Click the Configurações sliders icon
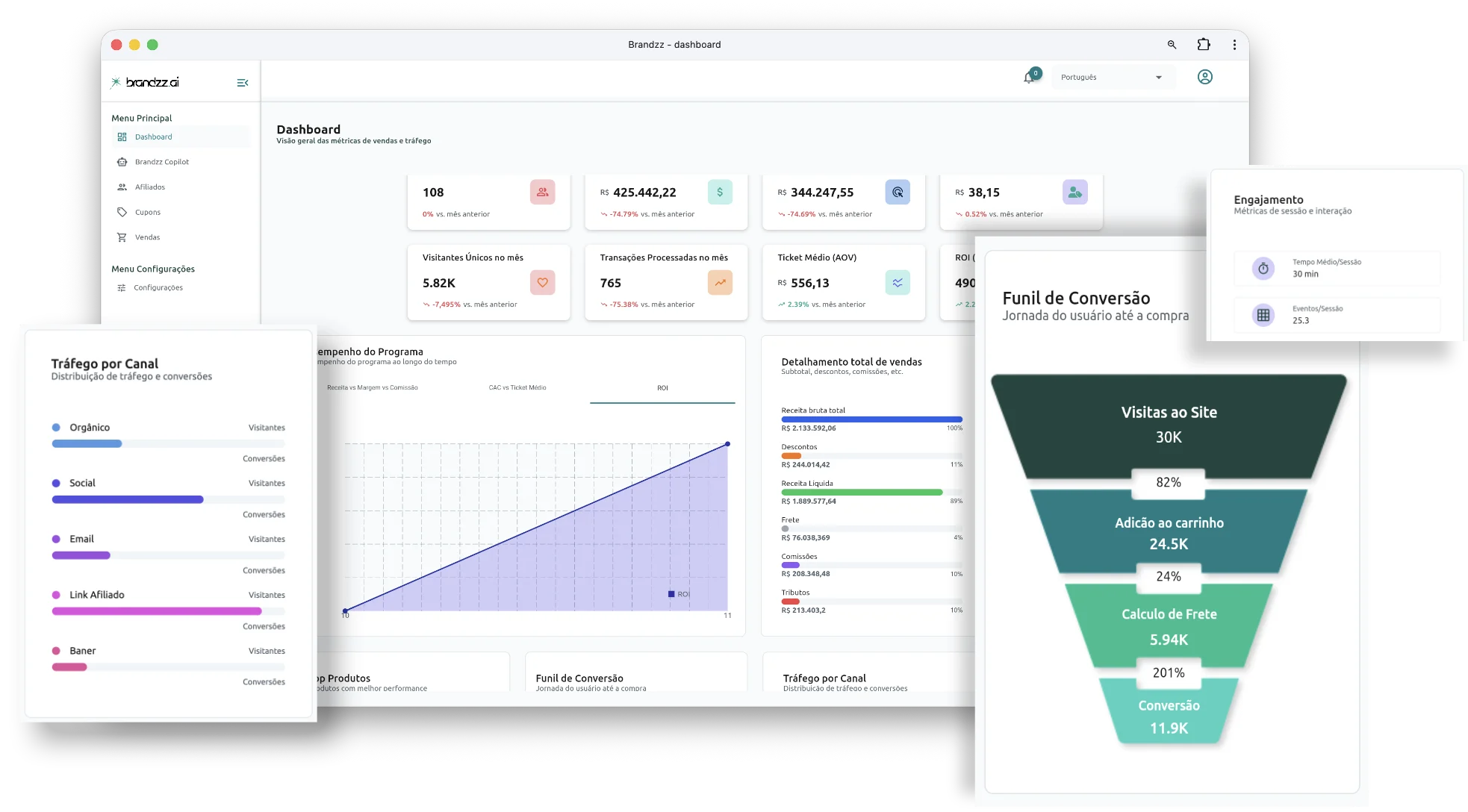The width and height of the screenshot is (1468, 812). point(122,287)
